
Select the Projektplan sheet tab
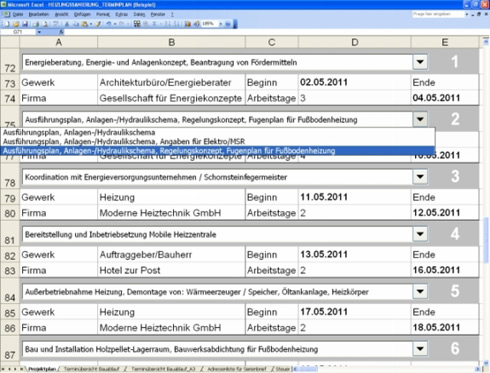pyautogui.click(x=42, y=369)
